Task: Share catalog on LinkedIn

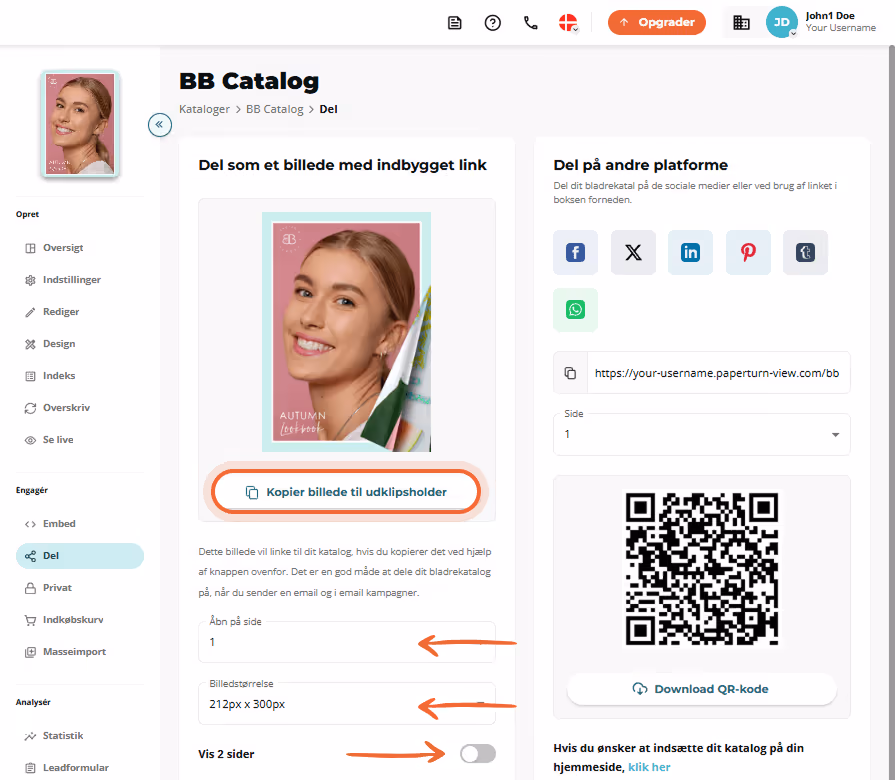Action: 690,252
